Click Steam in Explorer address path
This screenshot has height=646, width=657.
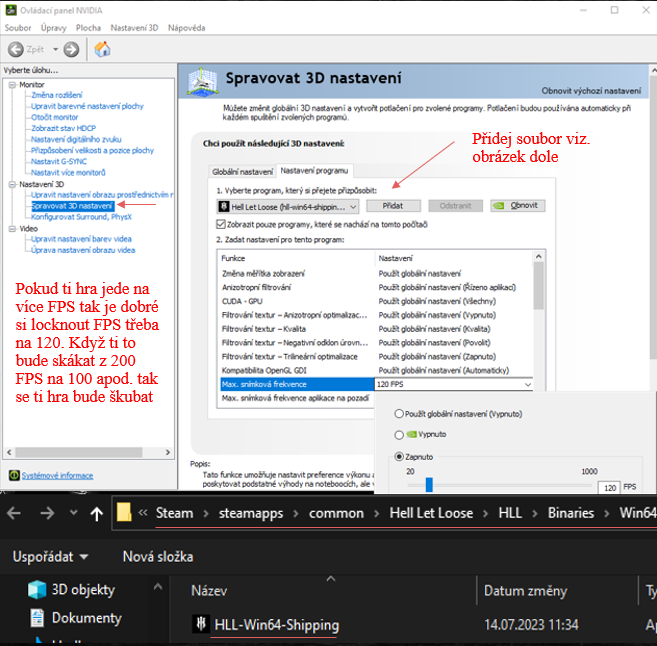[x=174, y=513]
